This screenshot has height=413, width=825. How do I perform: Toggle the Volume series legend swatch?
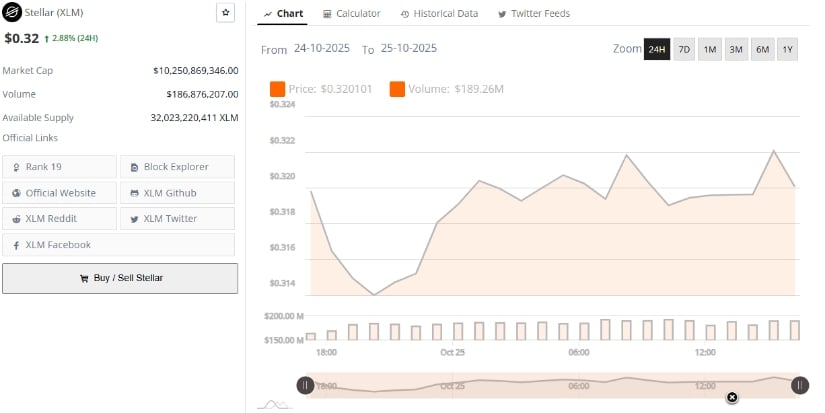397,89
